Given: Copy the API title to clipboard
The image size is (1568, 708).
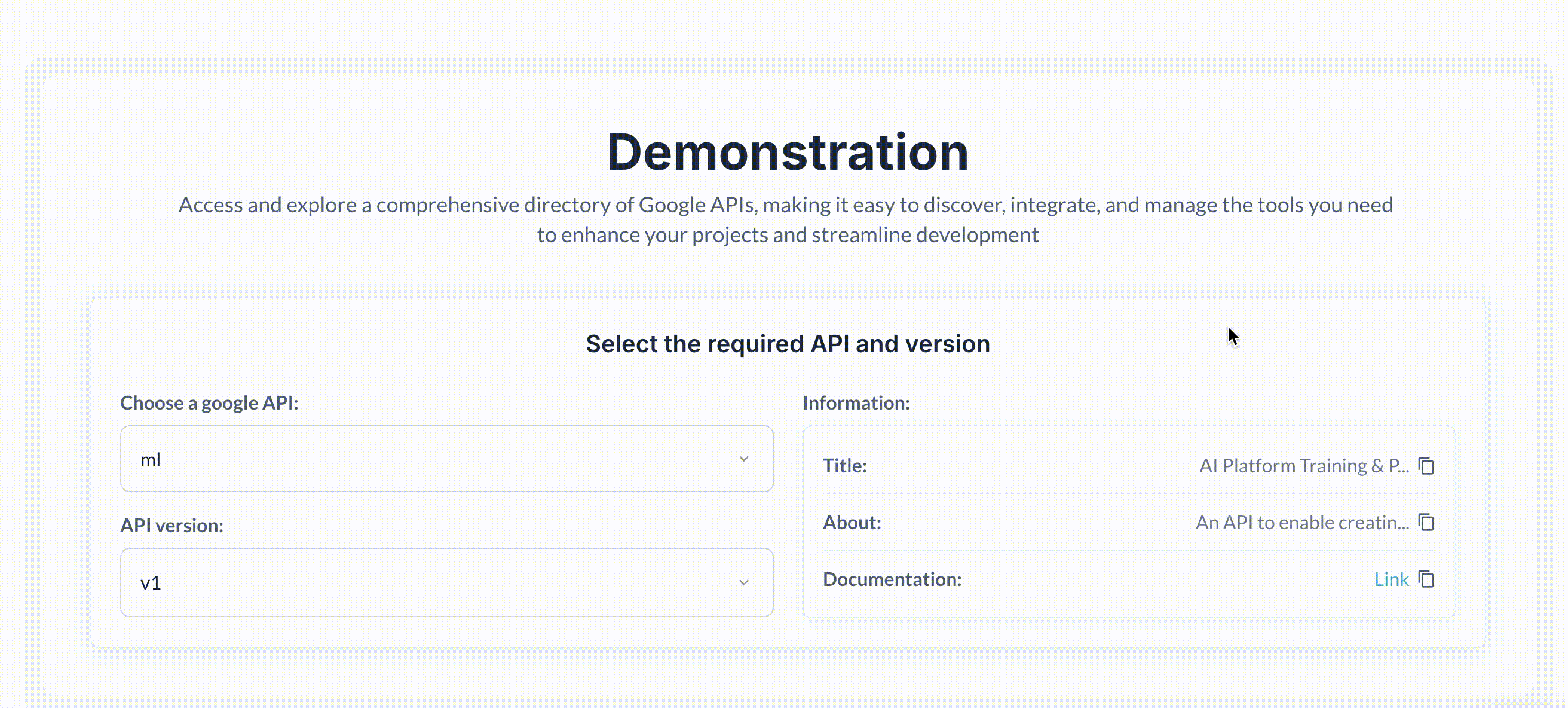Looking at the screenshot, I should [1426, 466].
